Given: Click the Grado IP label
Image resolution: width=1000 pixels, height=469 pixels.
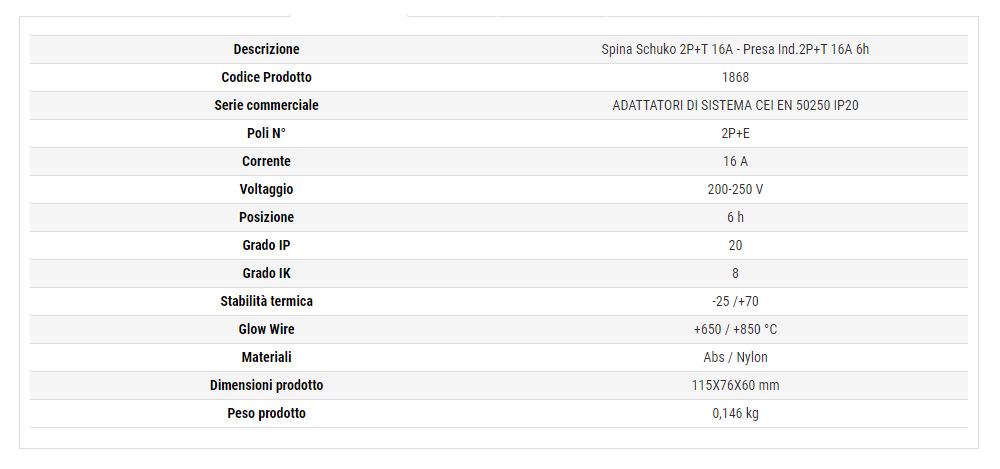Looking at the screenshot, I should (x=266, y=245).
